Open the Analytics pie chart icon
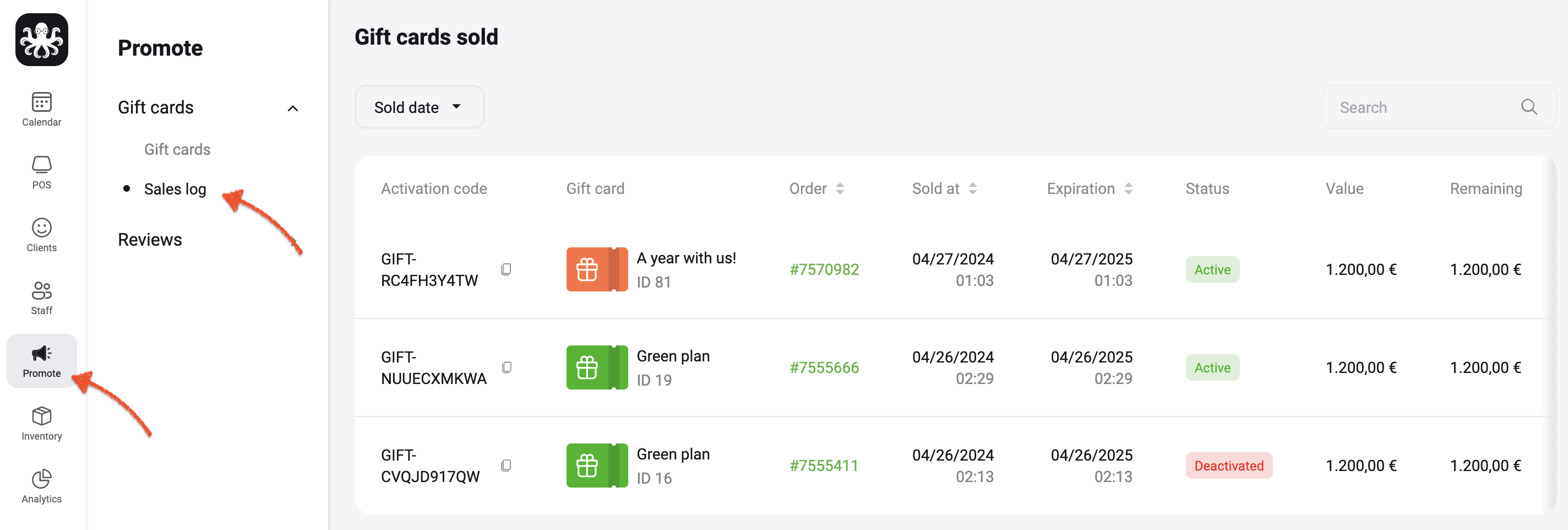Image resolution: width=1568 pixels, height=530 pixels. point(41,479)
